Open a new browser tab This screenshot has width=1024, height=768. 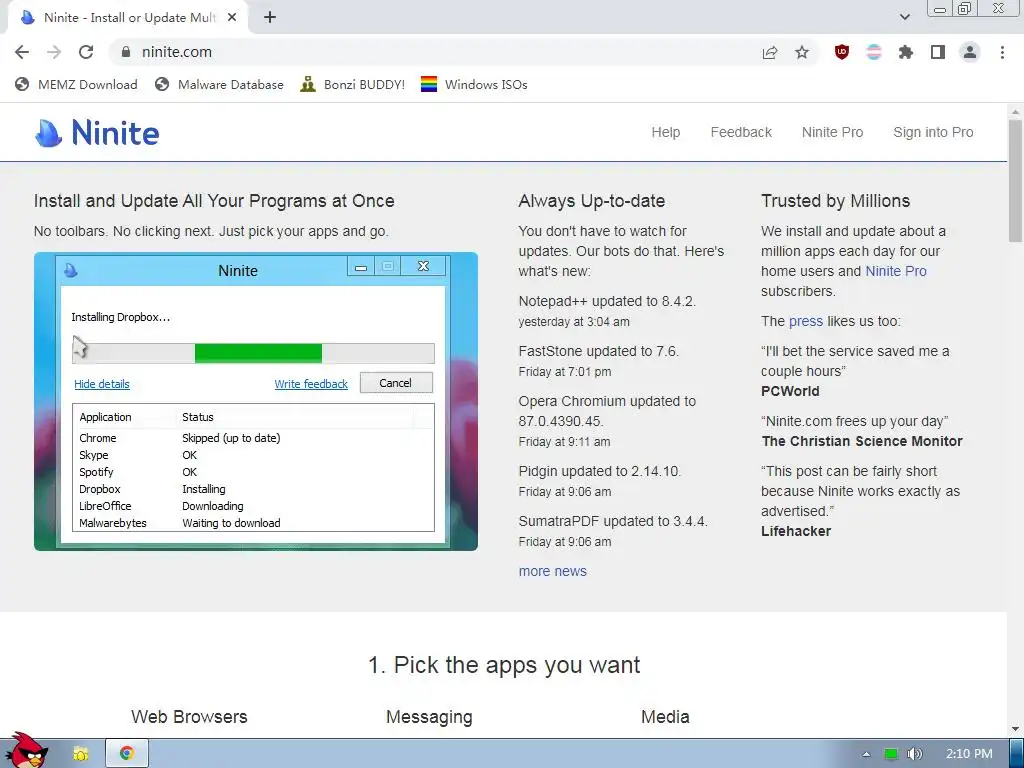[270, 18]
